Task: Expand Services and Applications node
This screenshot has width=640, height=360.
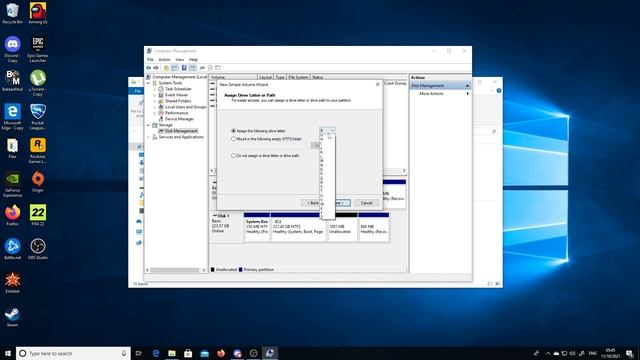Action: pyautogui.click(x=149, y=137)
